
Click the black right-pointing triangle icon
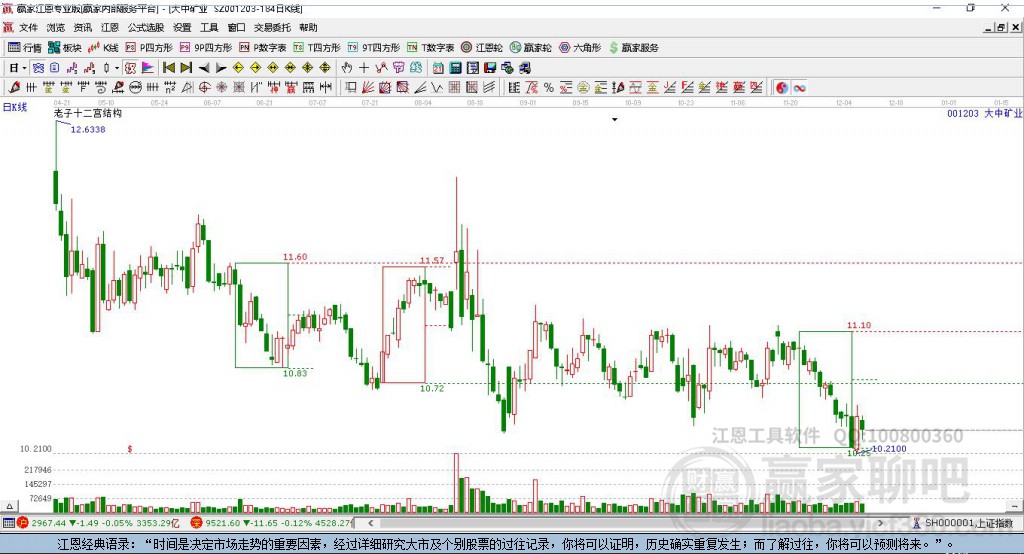point(221,68)
